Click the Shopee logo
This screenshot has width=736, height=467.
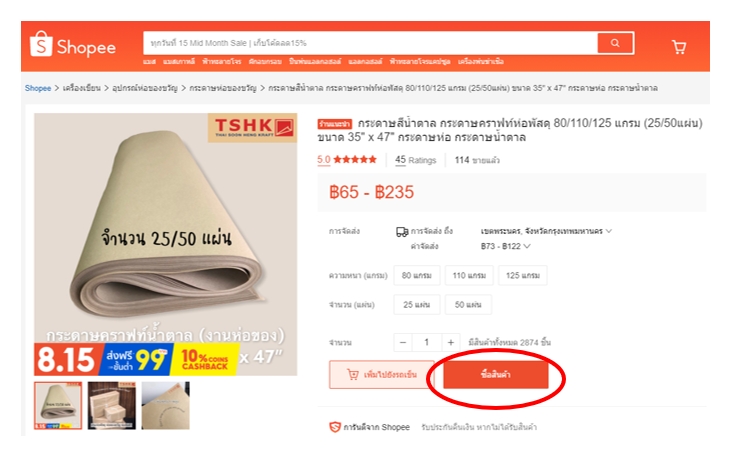(x=73, y=46)
